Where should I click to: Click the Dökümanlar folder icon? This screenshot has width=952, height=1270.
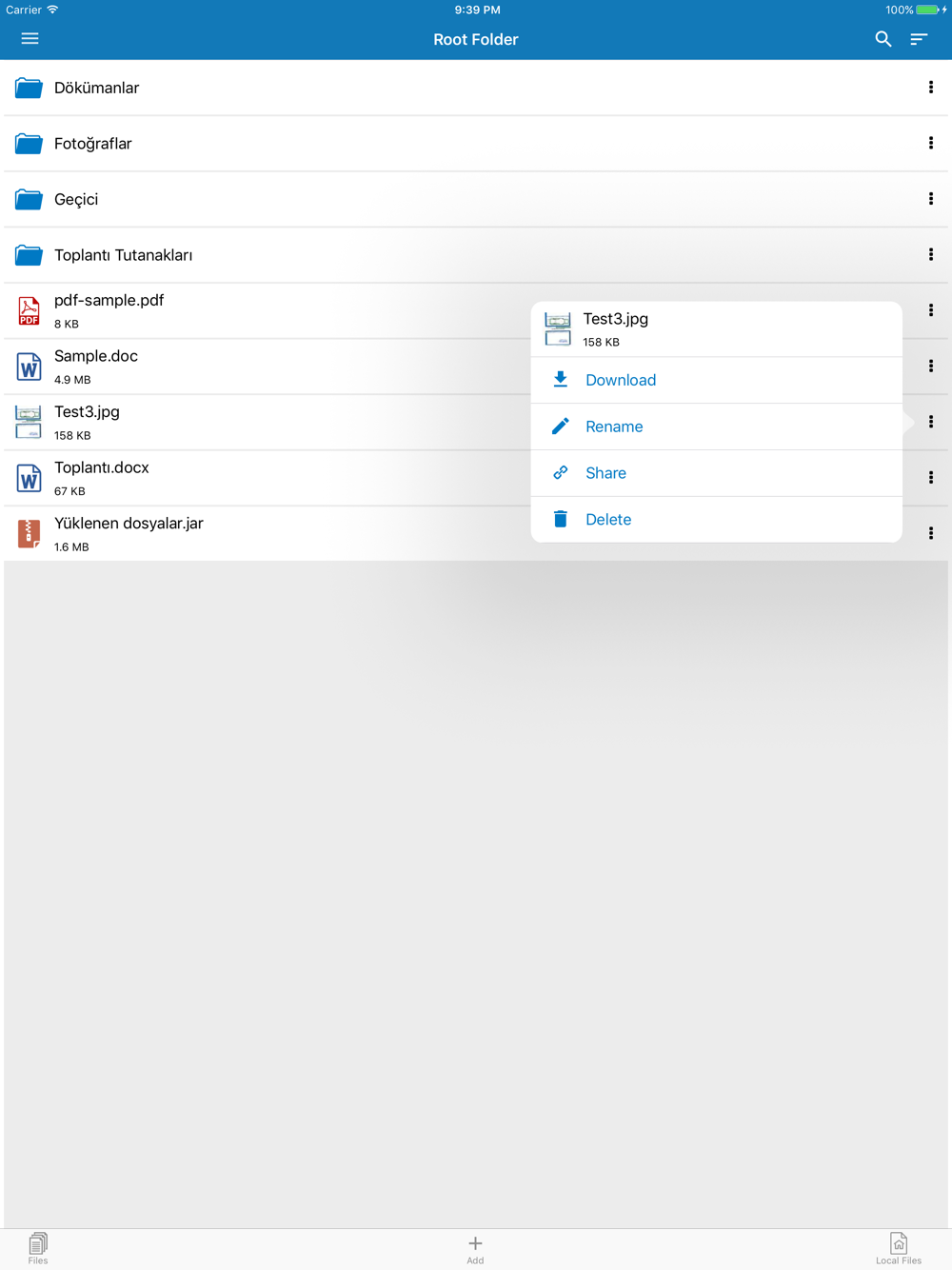(x=29, y=88)
